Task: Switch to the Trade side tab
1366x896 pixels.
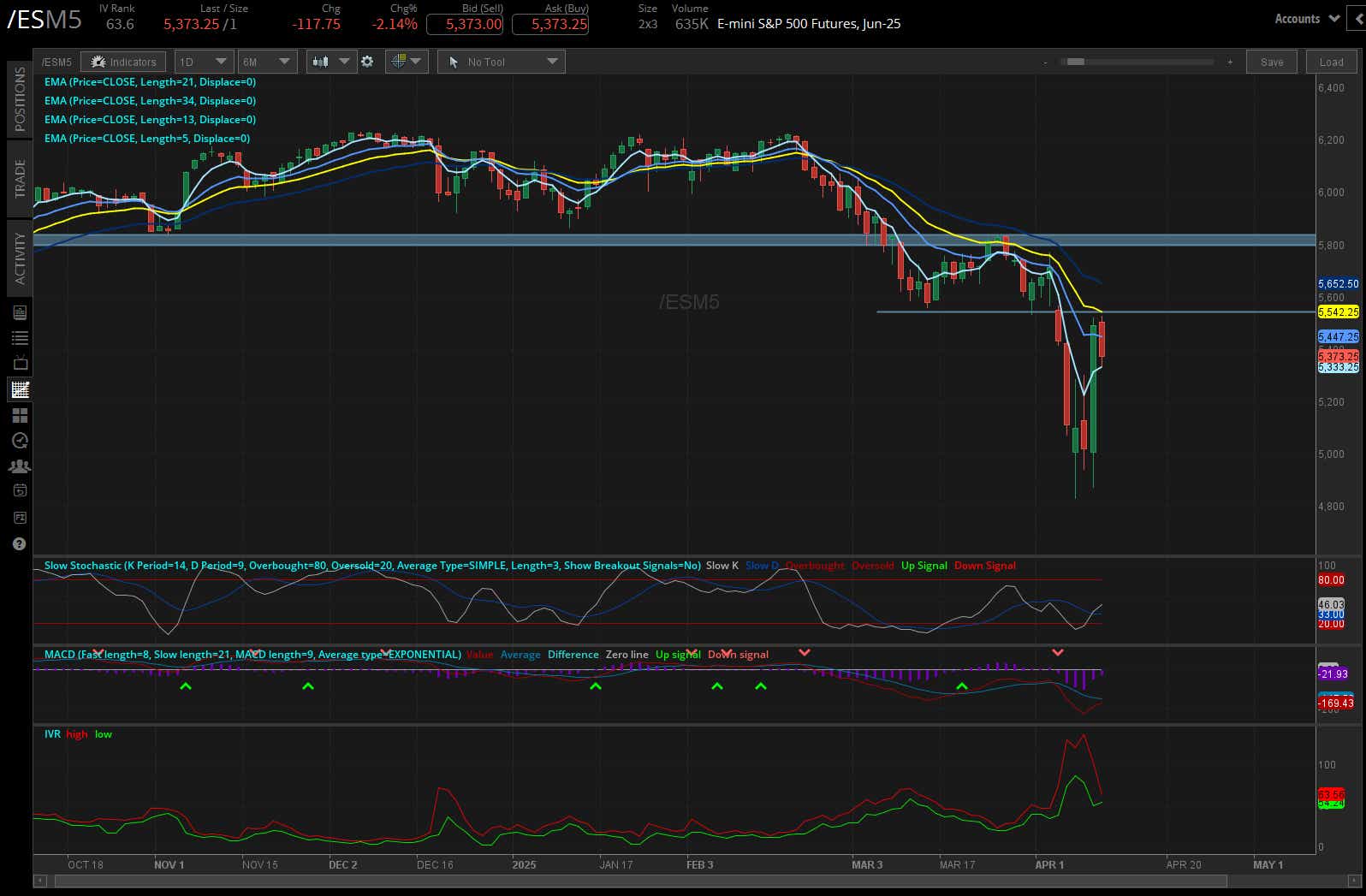Action: [x=20, y=179]
